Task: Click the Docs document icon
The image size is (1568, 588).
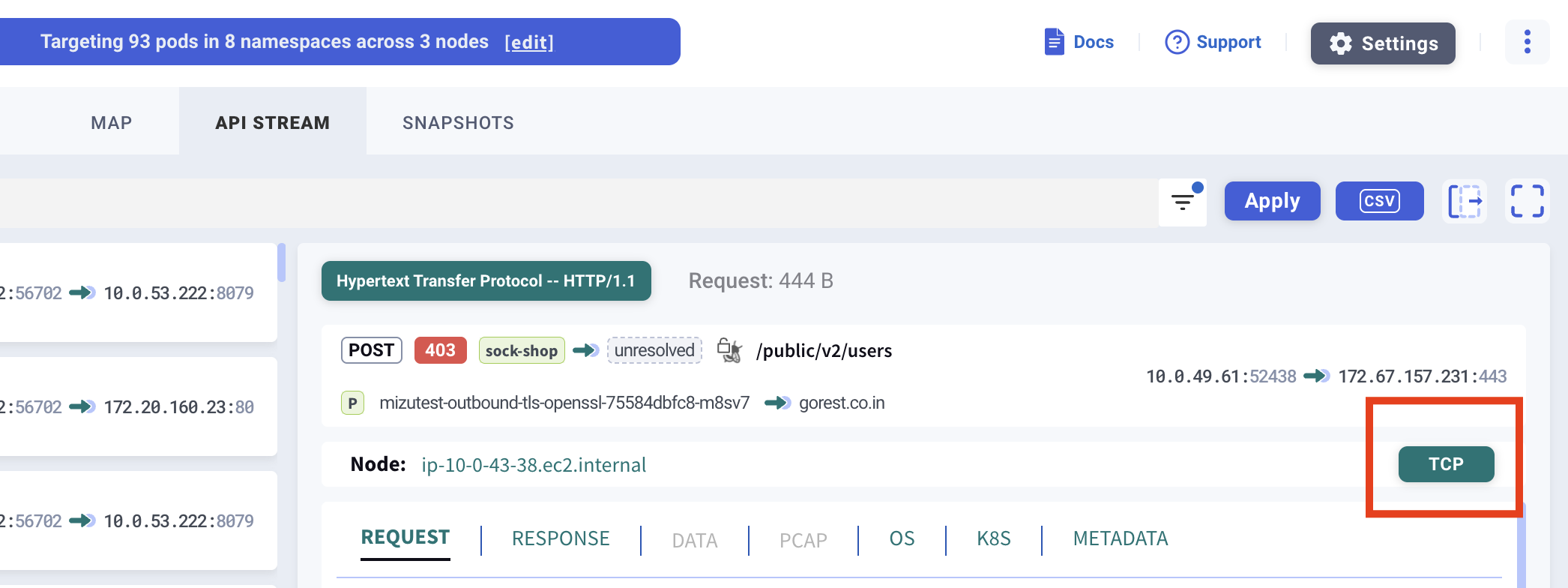Action: pos(1054,42)
